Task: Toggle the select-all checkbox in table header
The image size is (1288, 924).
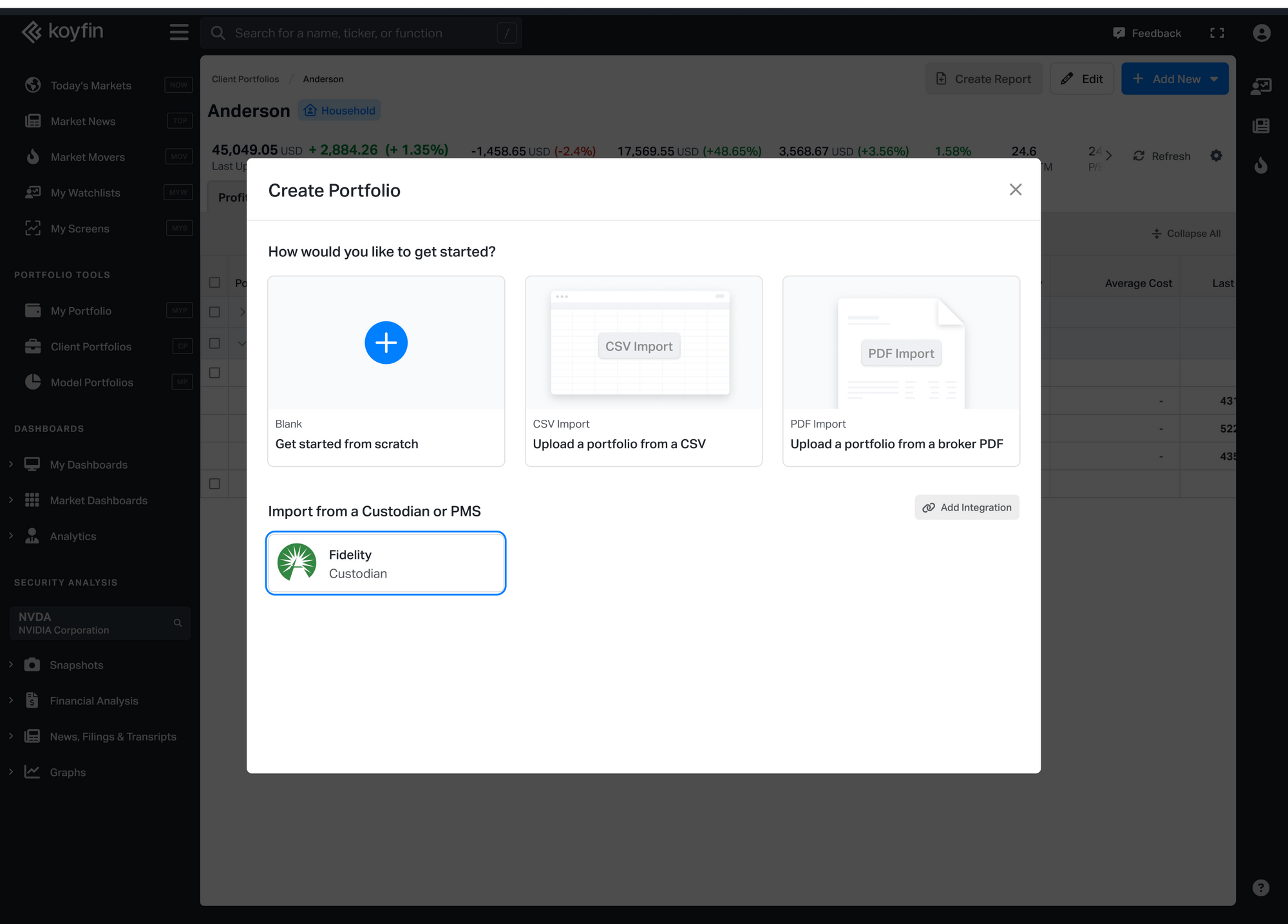Action: point(215,283)
